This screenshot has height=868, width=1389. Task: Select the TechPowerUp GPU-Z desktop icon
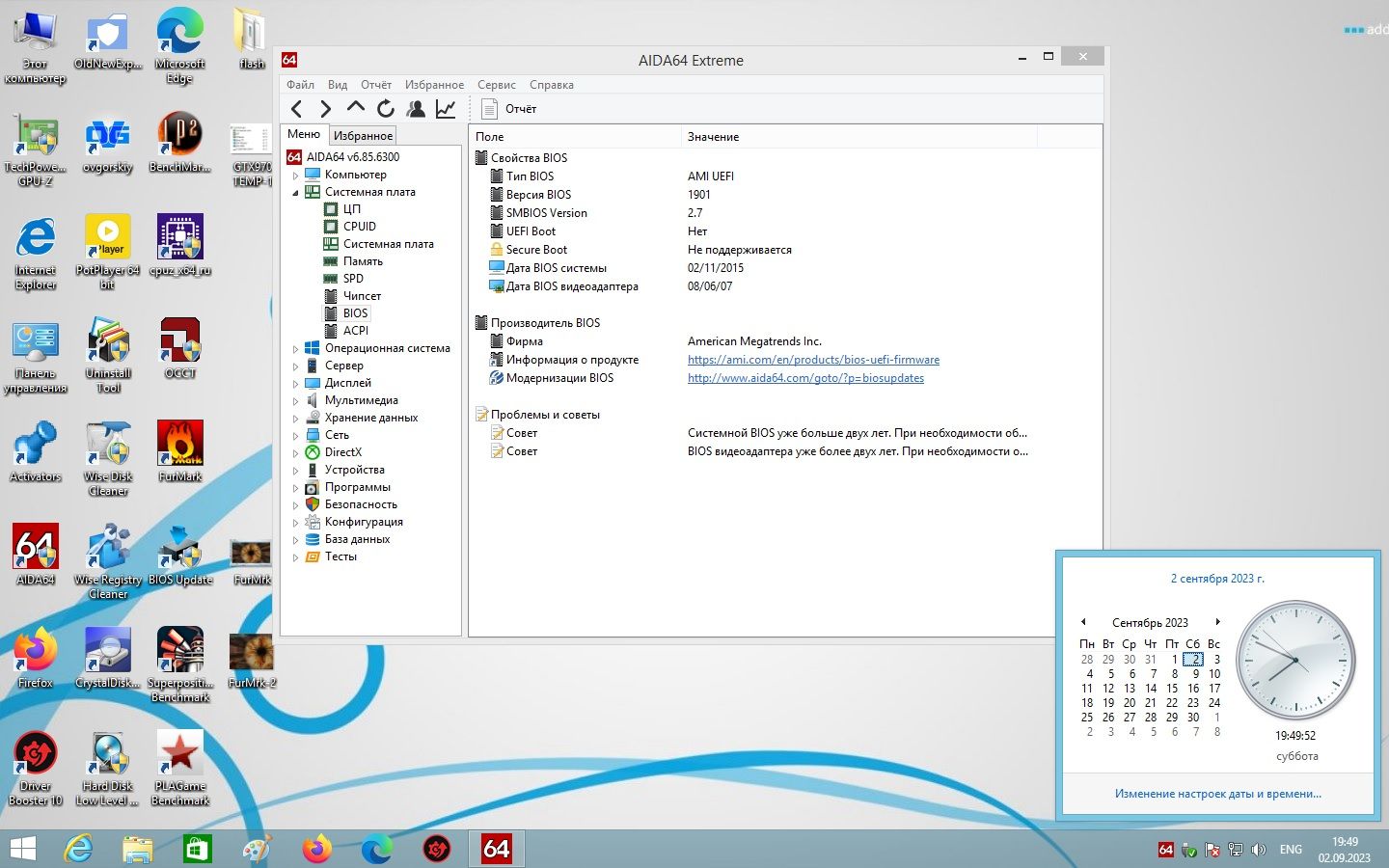[36, 149]
